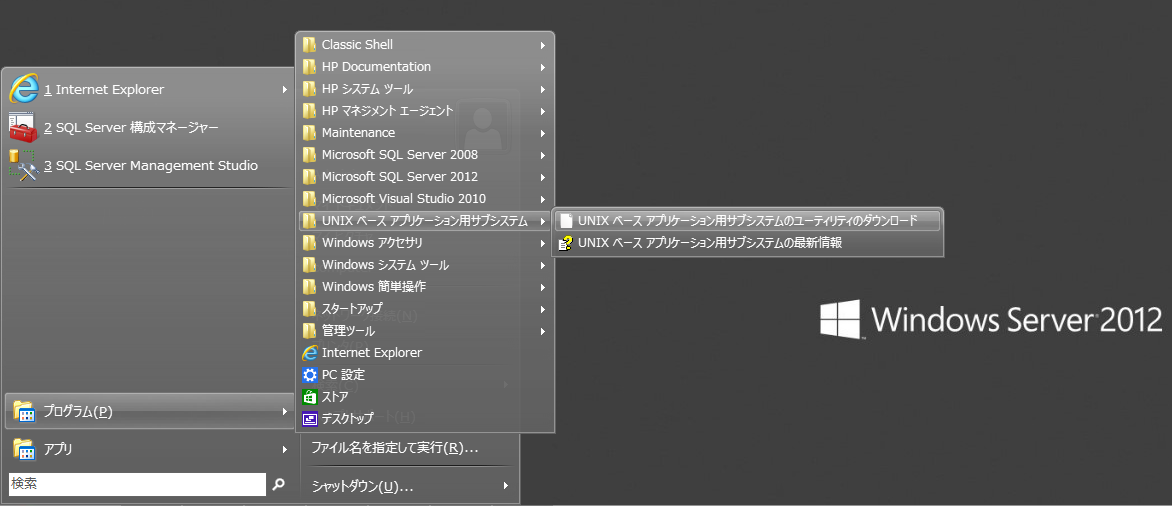This screenshot has width=1172, height=506.
Task: Open the Microsoft Visual Studio 2010 folder
Action: coord(403,199)
